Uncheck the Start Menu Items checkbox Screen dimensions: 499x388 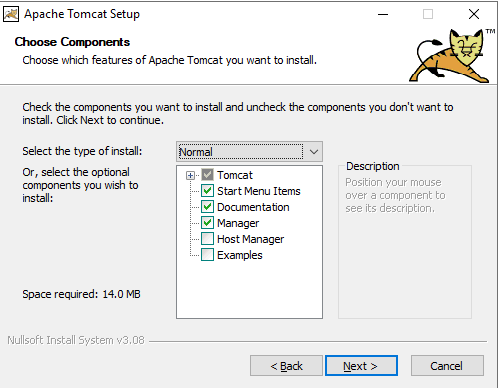(x=207, y=191)
